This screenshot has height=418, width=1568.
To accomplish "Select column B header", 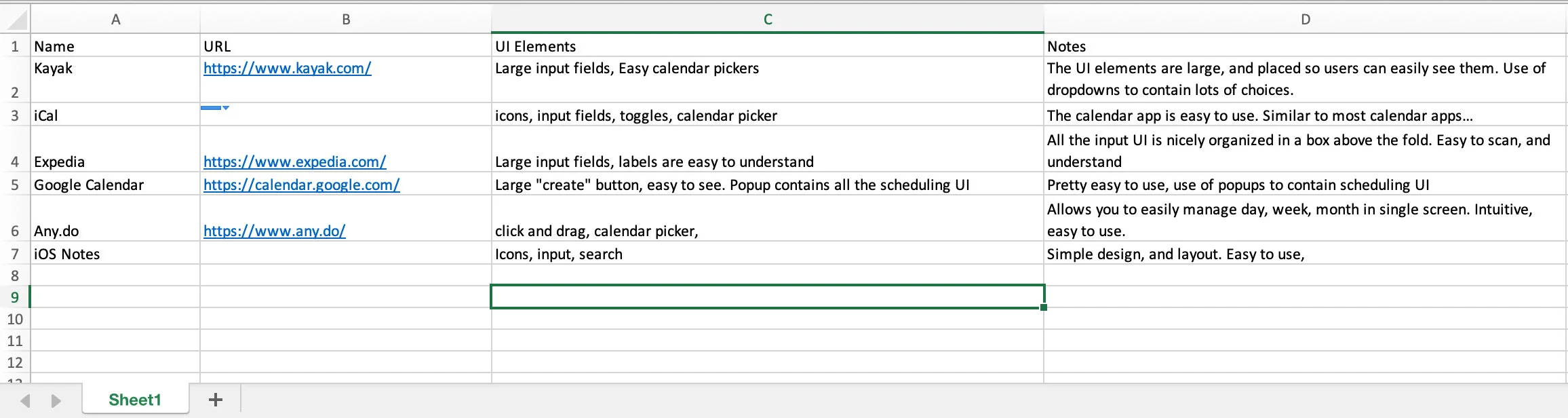I will (346, 19).
